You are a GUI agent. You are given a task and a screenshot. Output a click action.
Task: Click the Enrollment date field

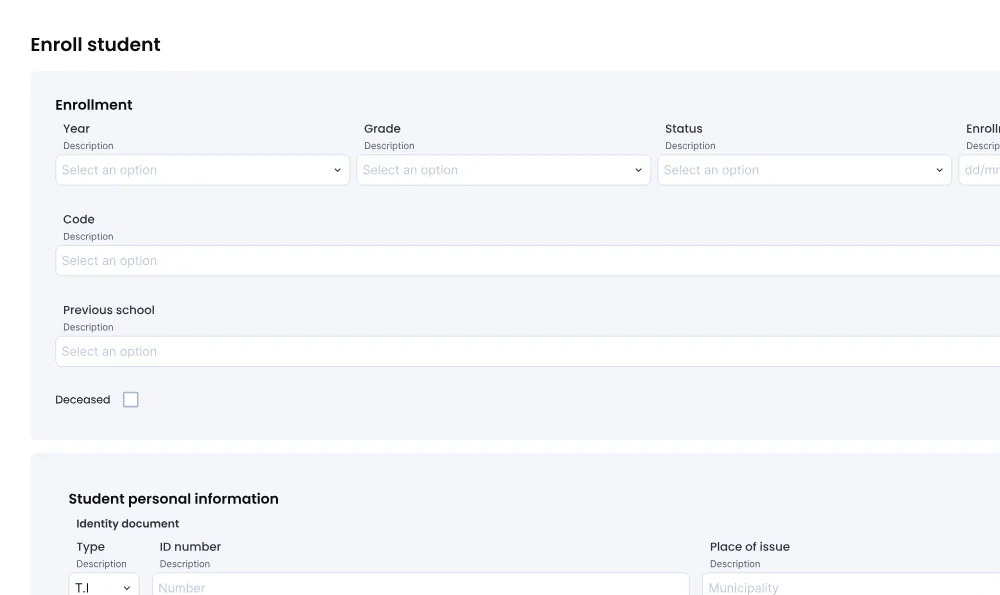click(980, 170)
